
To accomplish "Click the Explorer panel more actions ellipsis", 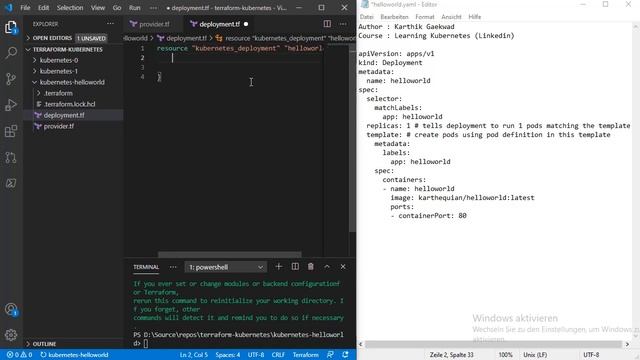I will tap(111, 24).
